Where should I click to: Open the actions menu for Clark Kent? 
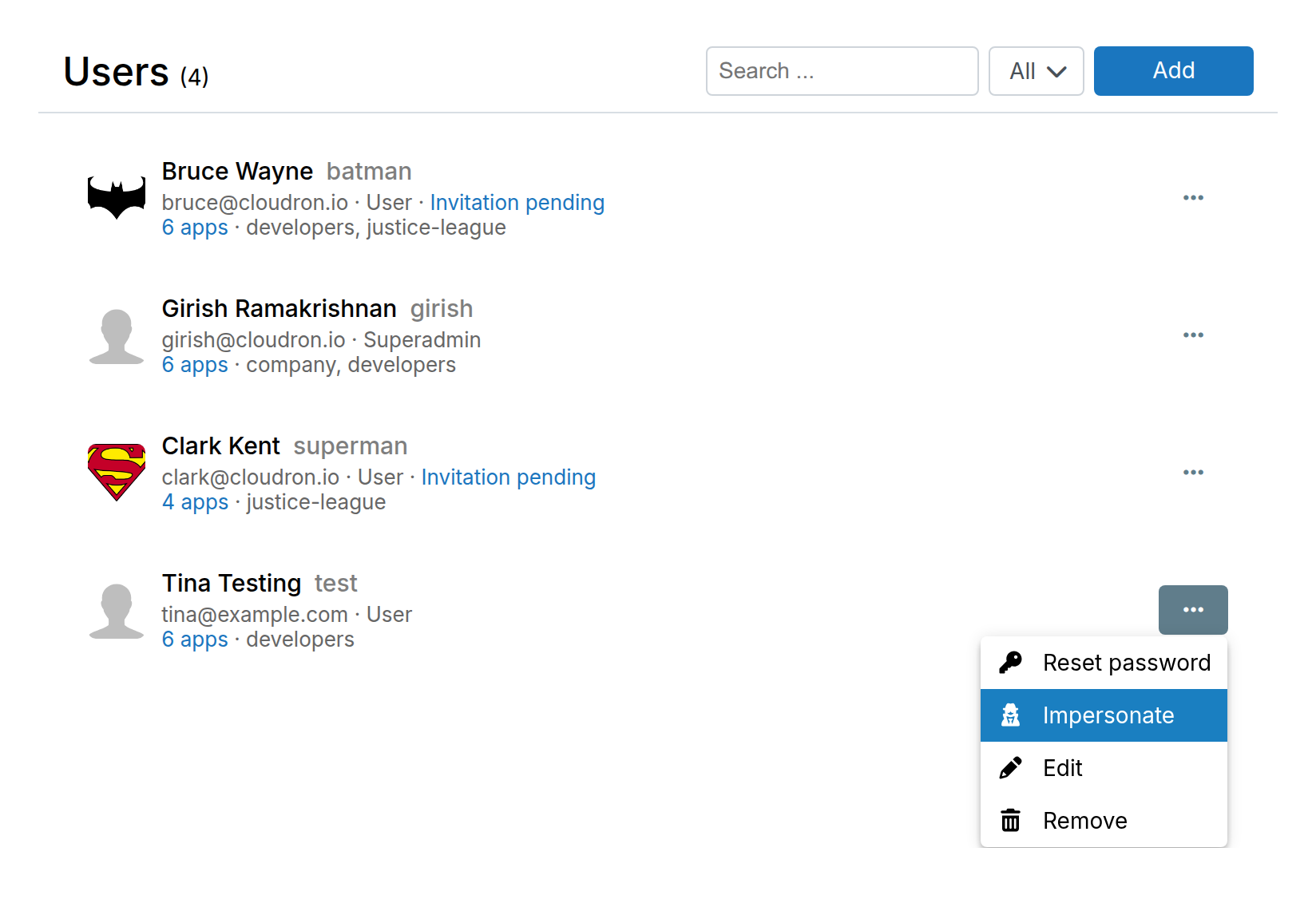tap(1193, 473)
